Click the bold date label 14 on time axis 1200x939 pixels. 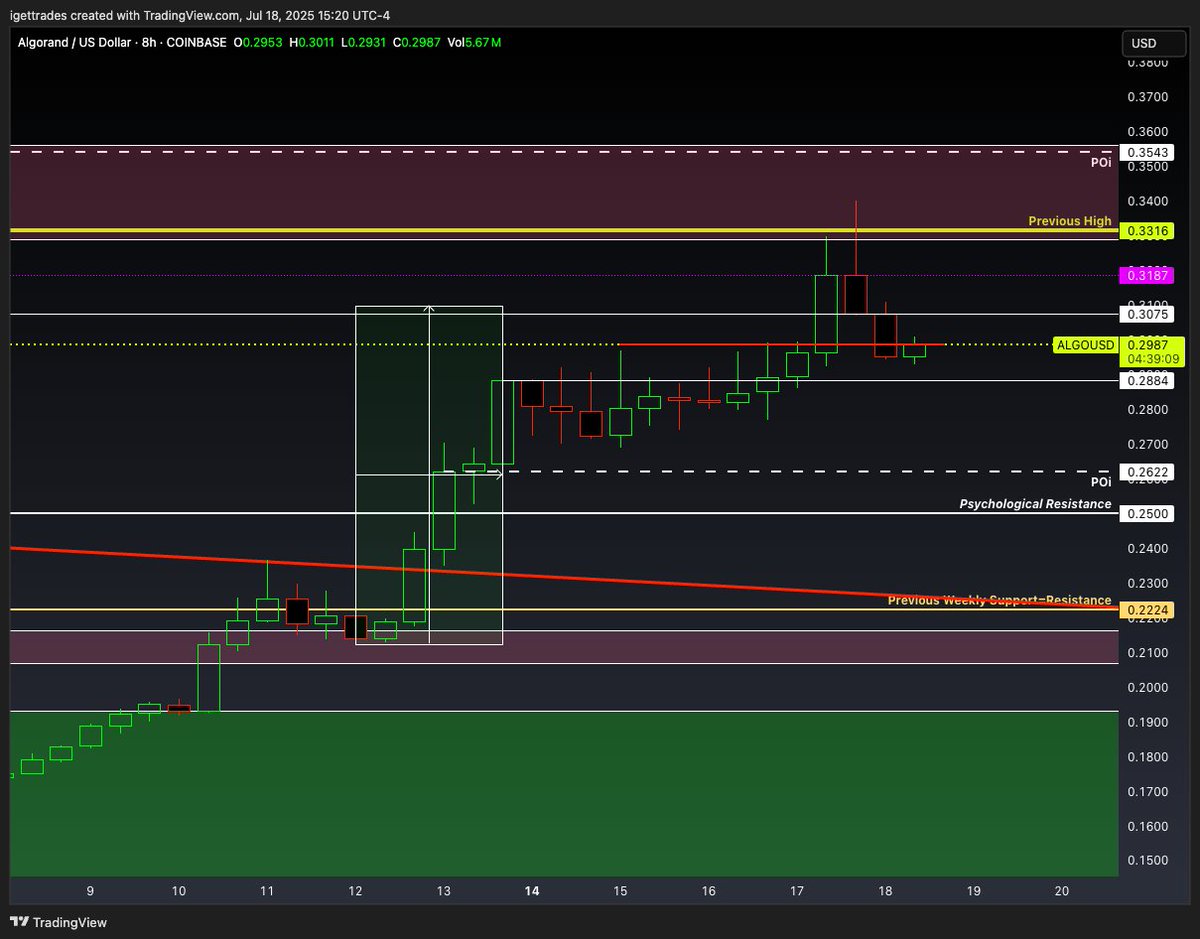[532, 891]
